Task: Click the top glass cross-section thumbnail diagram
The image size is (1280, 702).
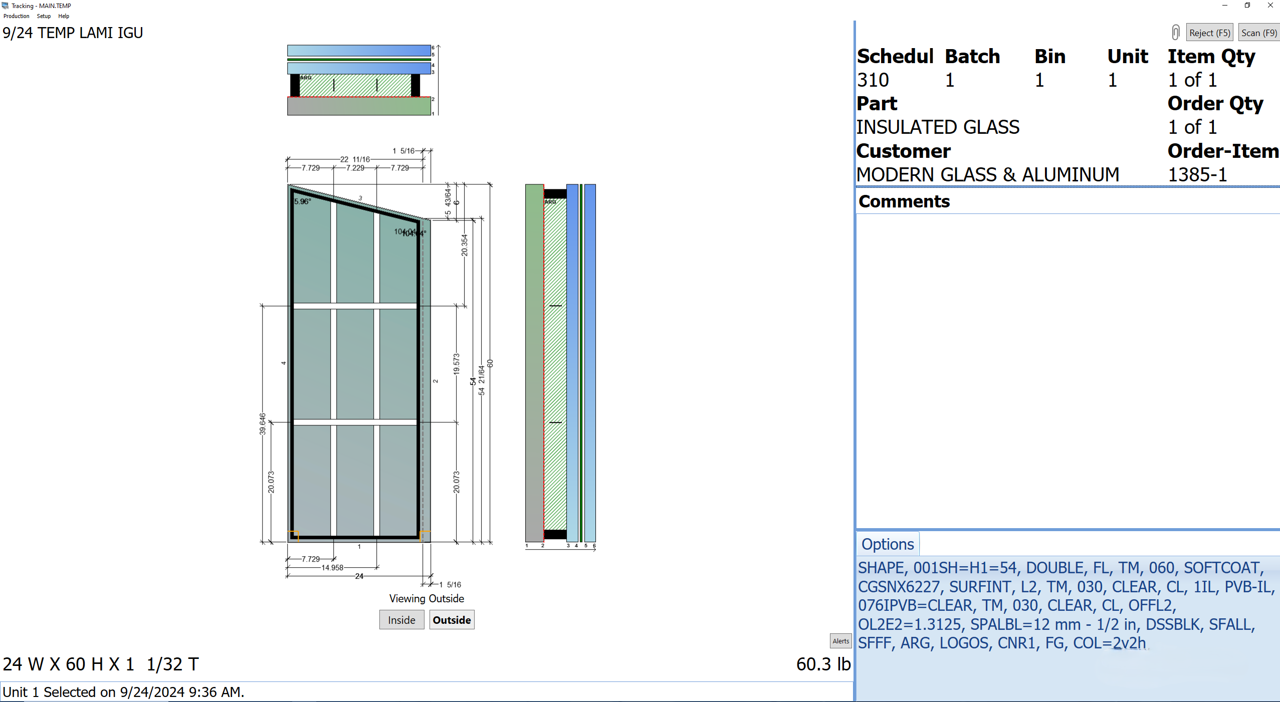Action: pyautogui.click(x=358, y=78)
